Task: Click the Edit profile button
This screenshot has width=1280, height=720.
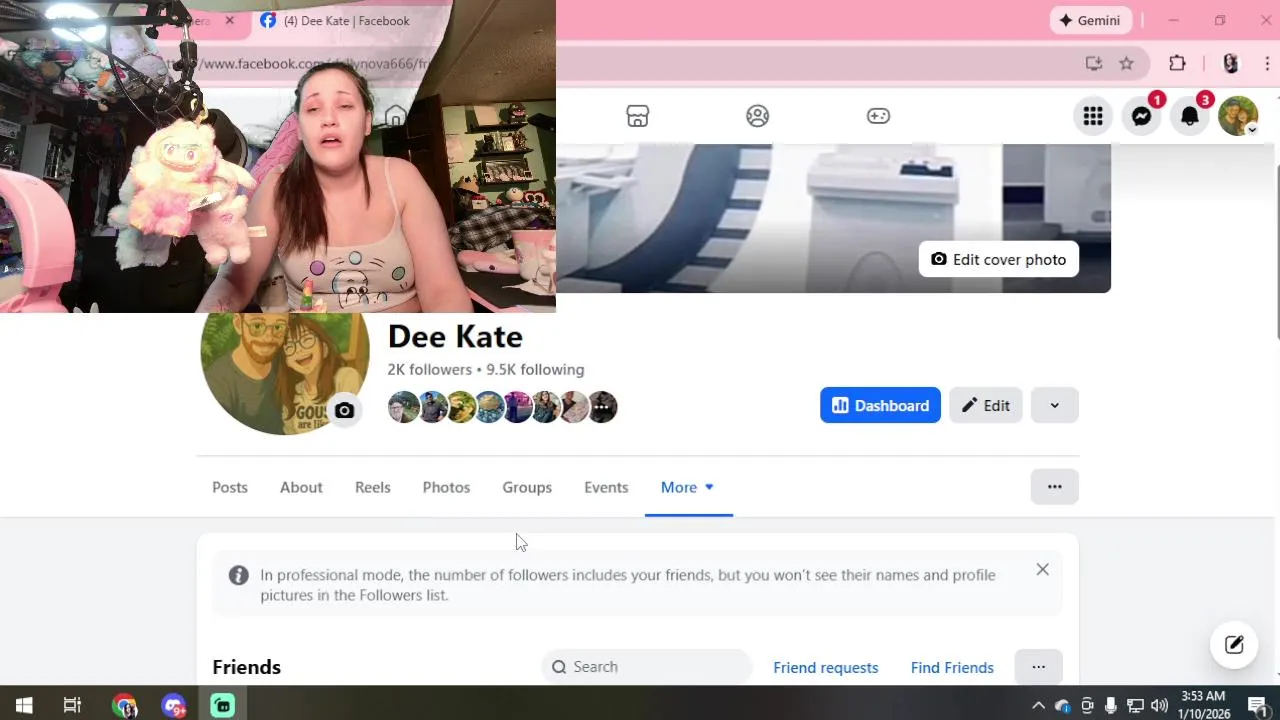Action: click(x=985, y=405)
